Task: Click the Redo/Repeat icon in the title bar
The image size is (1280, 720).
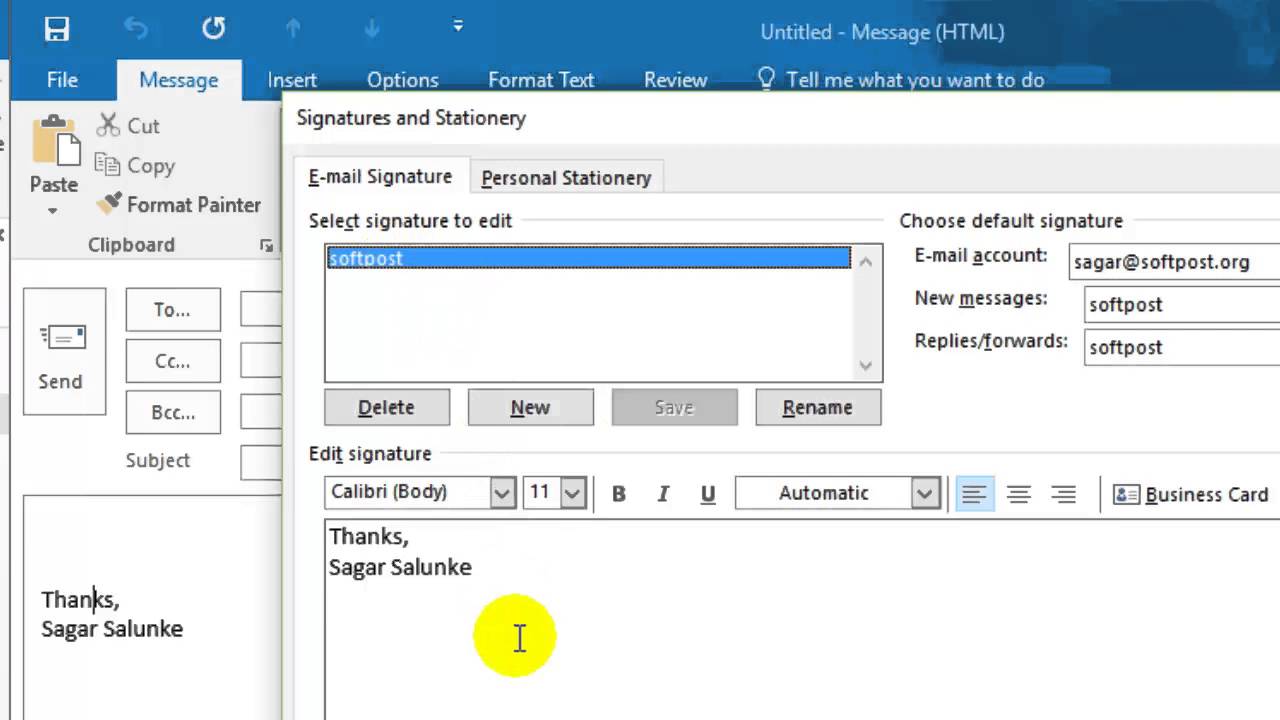Action: point(213,29)
